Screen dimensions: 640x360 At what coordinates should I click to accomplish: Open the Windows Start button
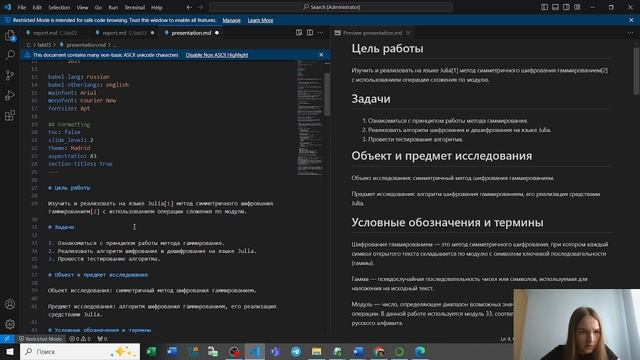coord(10,351)
